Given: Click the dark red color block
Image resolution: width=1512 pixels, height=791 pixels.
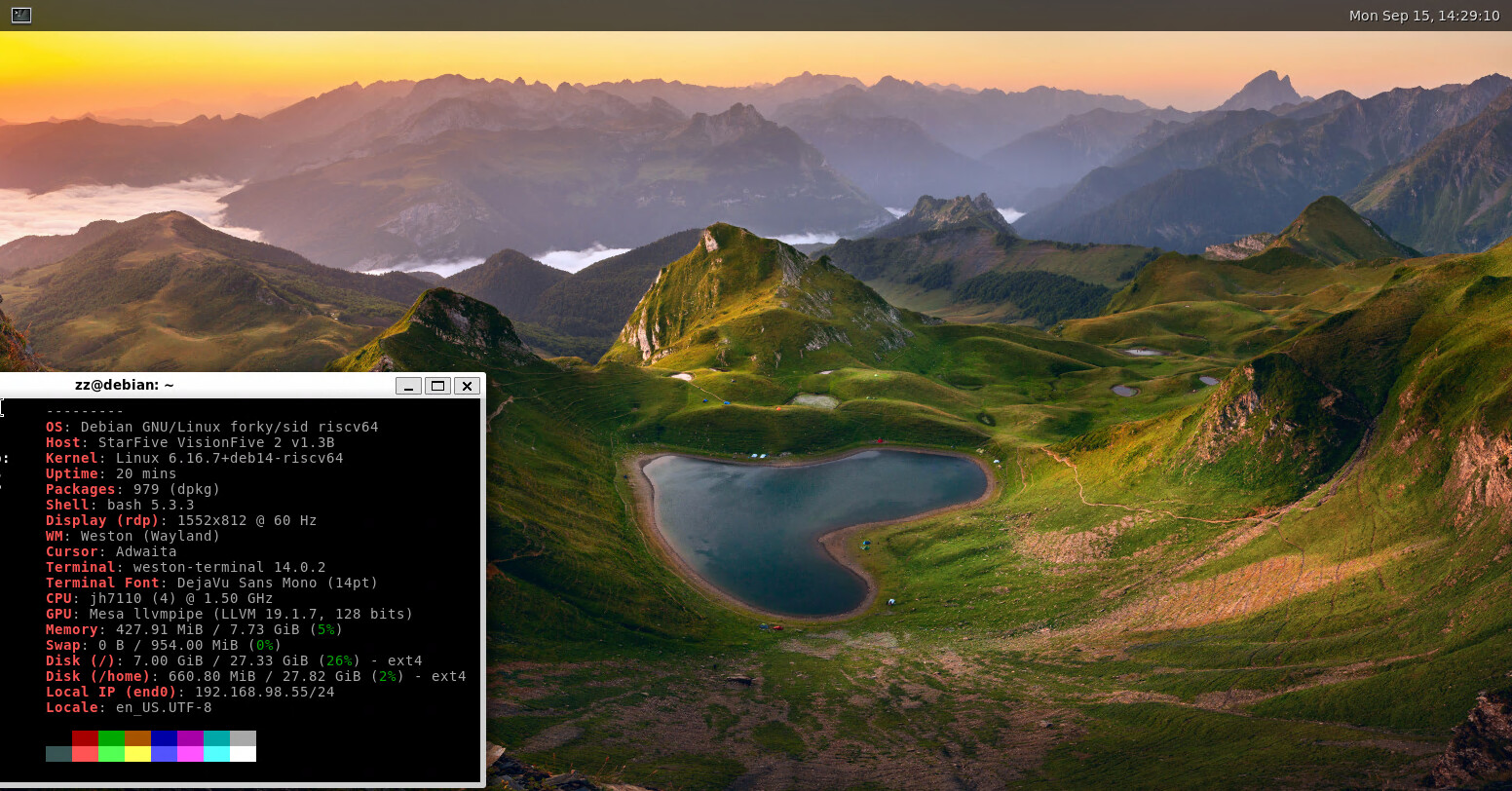Looking at the screenshot, I should click(x=85, y=738).
